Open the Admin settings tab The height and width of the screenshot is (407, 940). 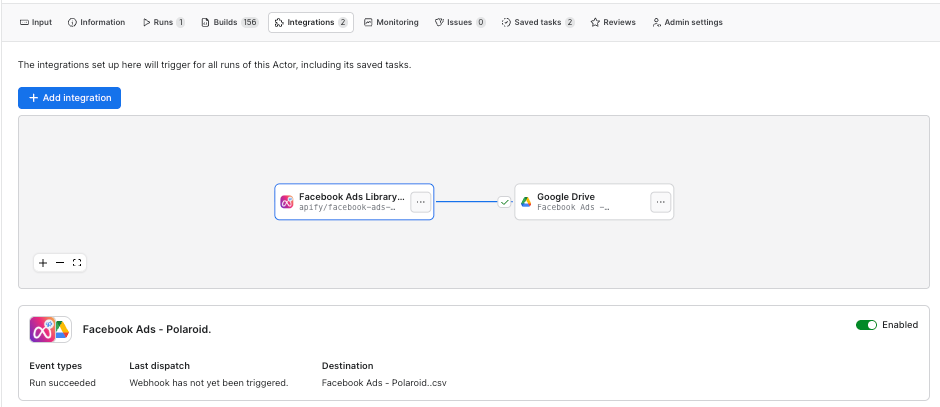point(687,22)
